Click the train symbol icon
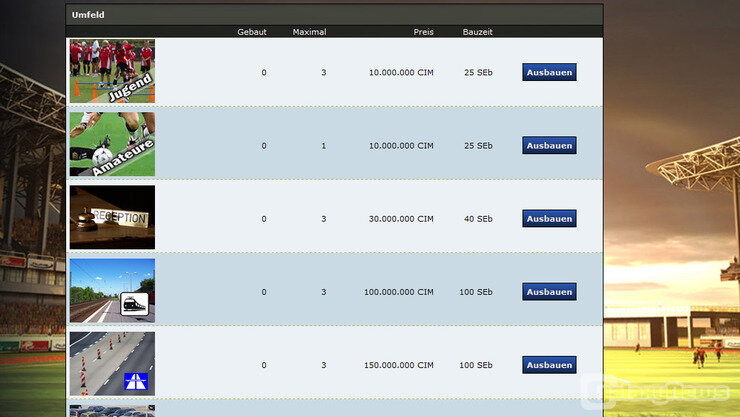 135,304
